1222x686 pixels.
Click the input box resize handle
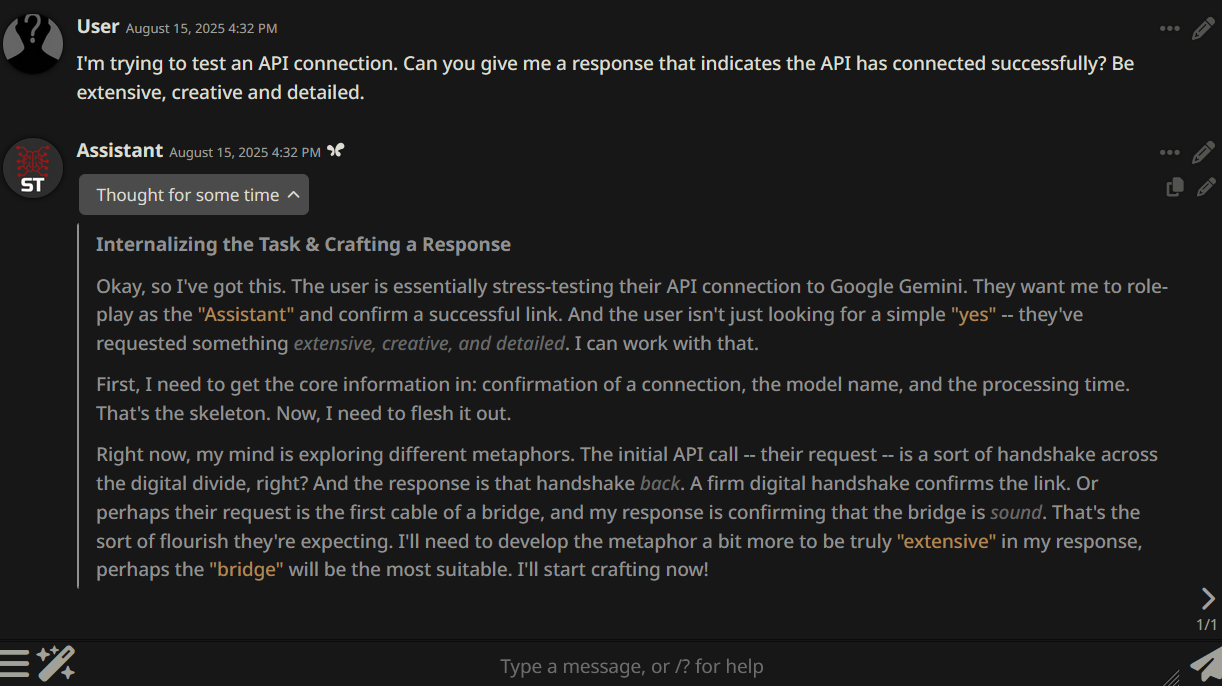coord(1172,677)
